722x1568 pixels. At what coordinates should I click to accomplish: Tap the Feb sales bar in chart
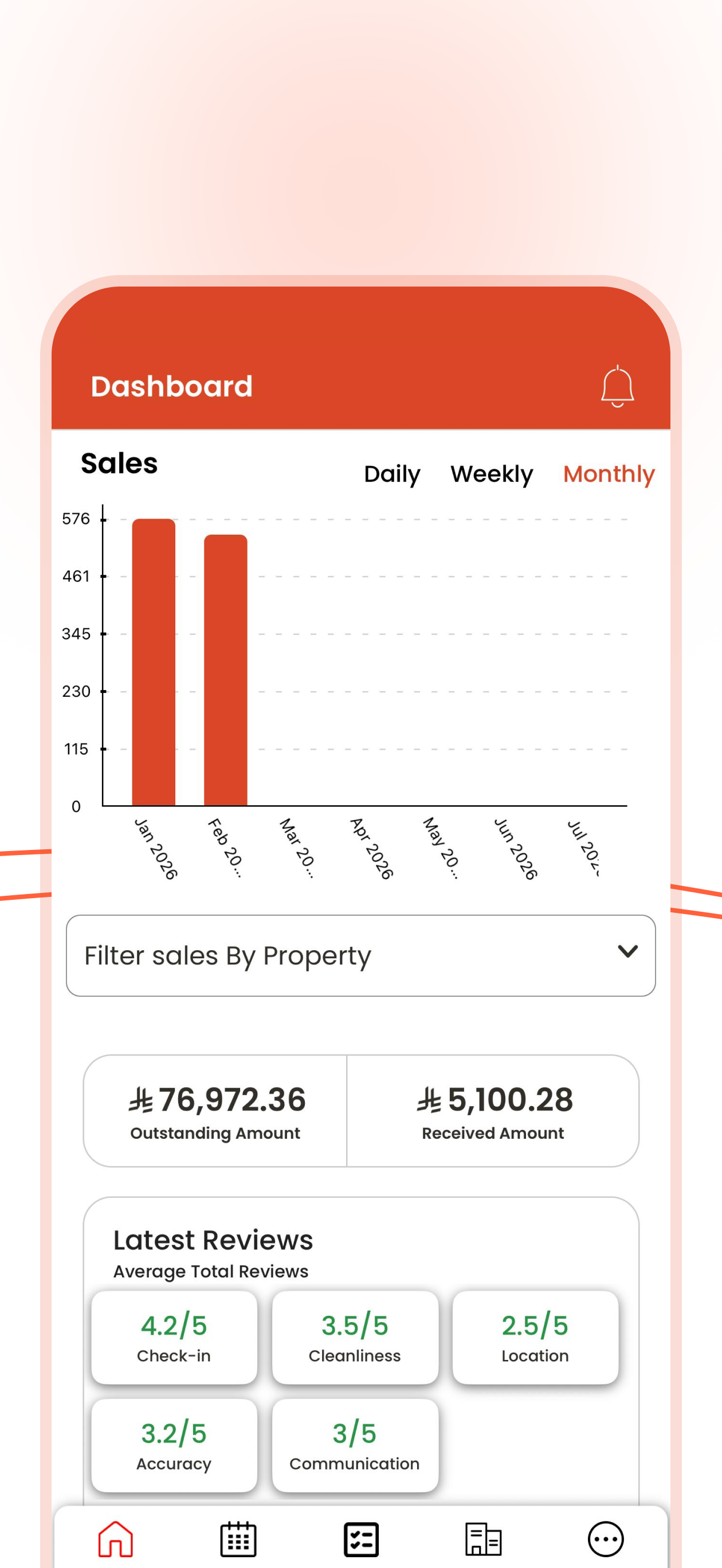225,670
